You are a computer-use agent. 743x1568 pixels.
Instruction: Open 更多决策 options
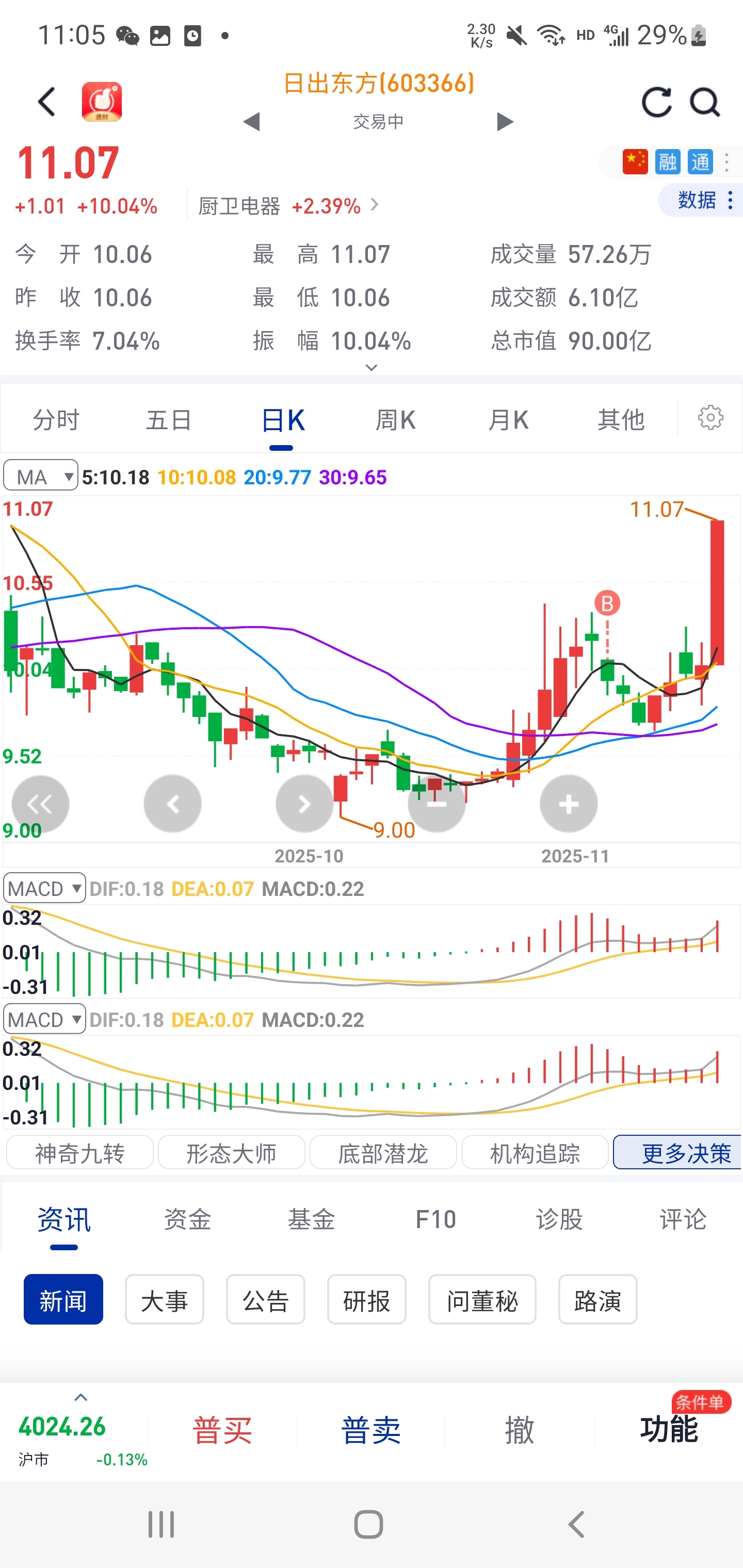(x=678, y=1152)
